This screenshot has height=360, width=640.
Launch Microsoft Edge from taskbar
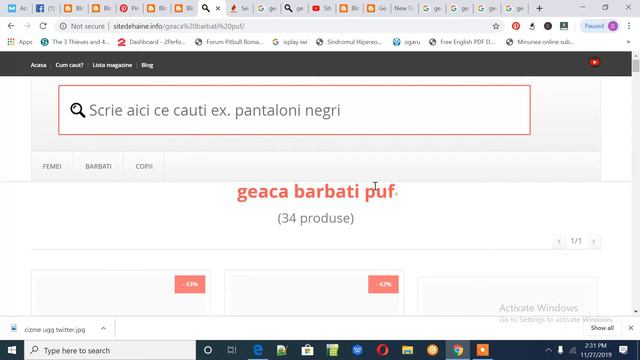click(x=258, y=350)
